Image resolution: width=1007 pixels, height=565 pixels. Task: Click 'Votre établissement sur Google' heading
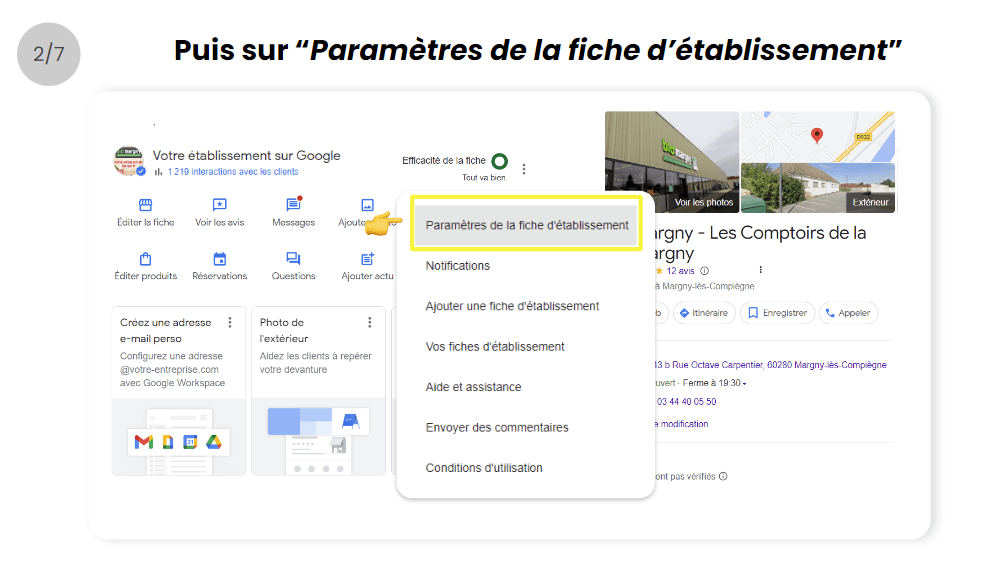click(246, 155)
